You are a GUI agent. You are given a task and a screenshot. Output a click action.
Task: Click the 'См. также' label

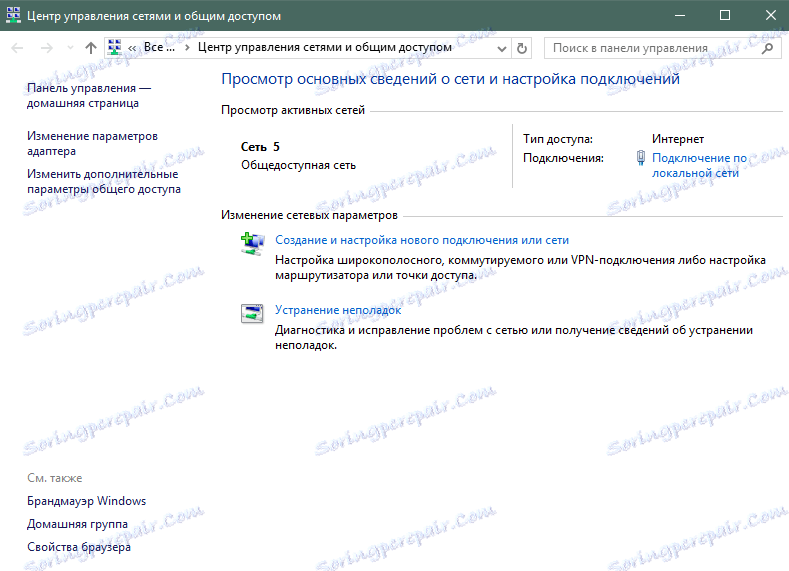[54, 478]
